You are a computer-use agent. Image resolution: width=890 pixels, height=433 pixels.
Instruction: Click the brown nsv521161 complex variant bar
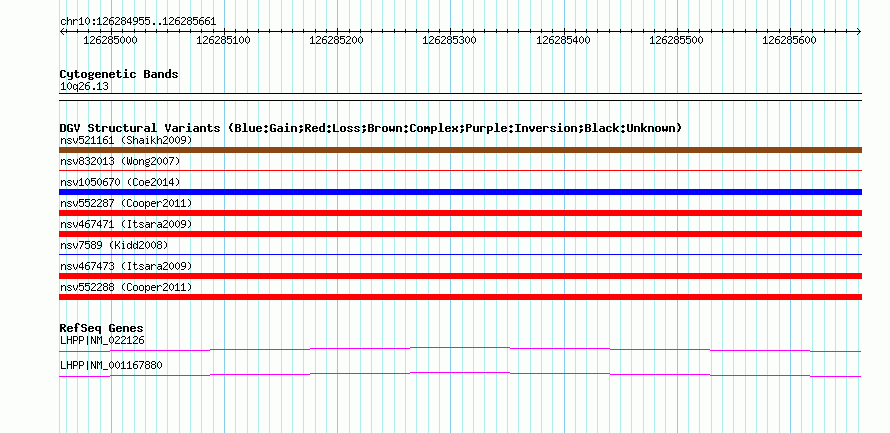point(460,150)
